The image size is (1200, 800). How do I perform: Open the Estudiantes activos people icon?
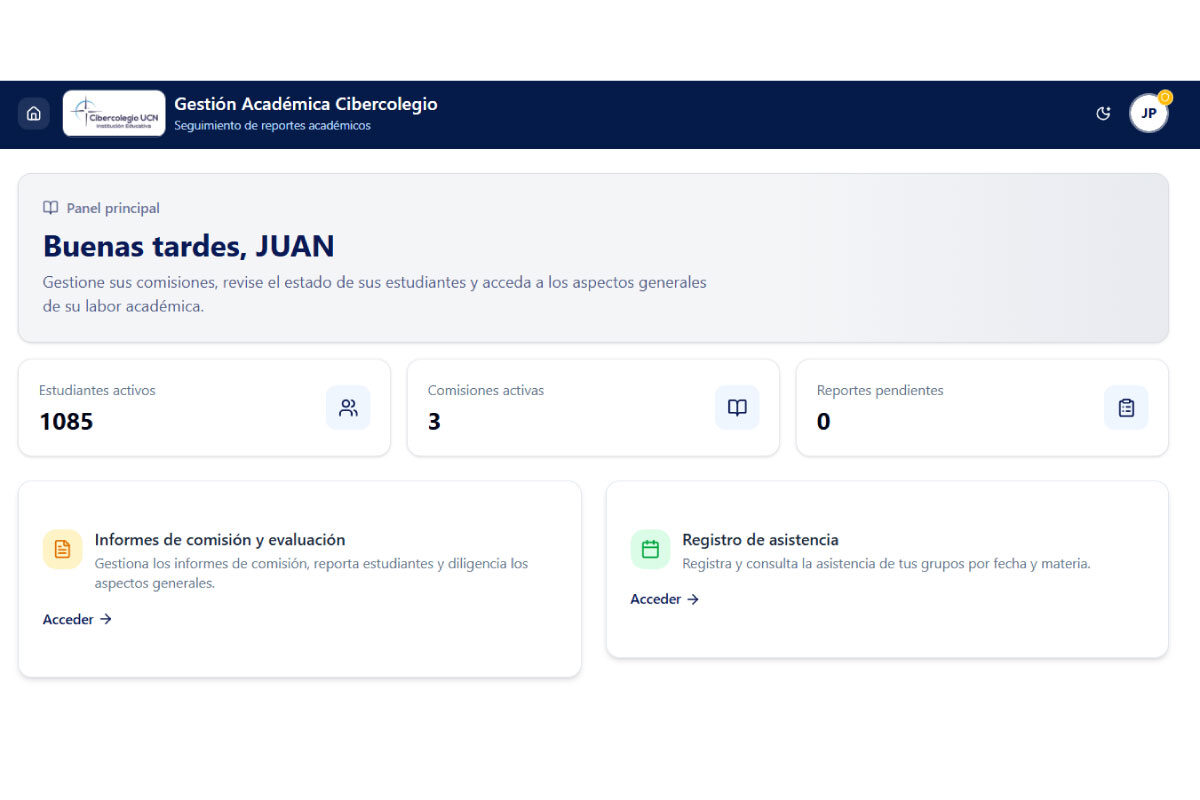pyautogui.click(x=348, y=407)
